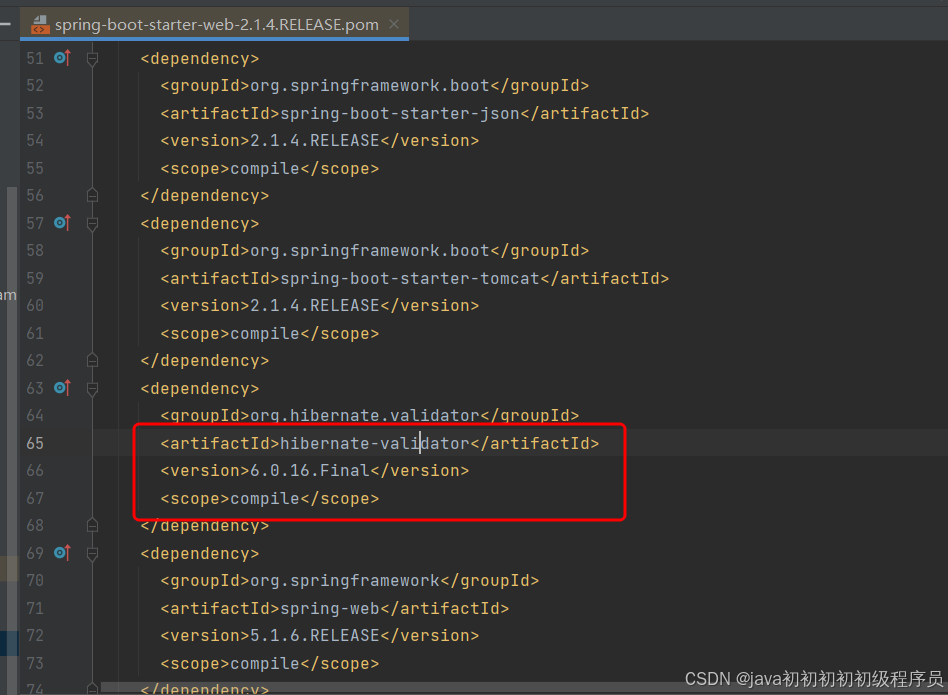Collapse the dependency block at line 63
Viewport: 948px width, 695px height.
click(x=93, y=389)
